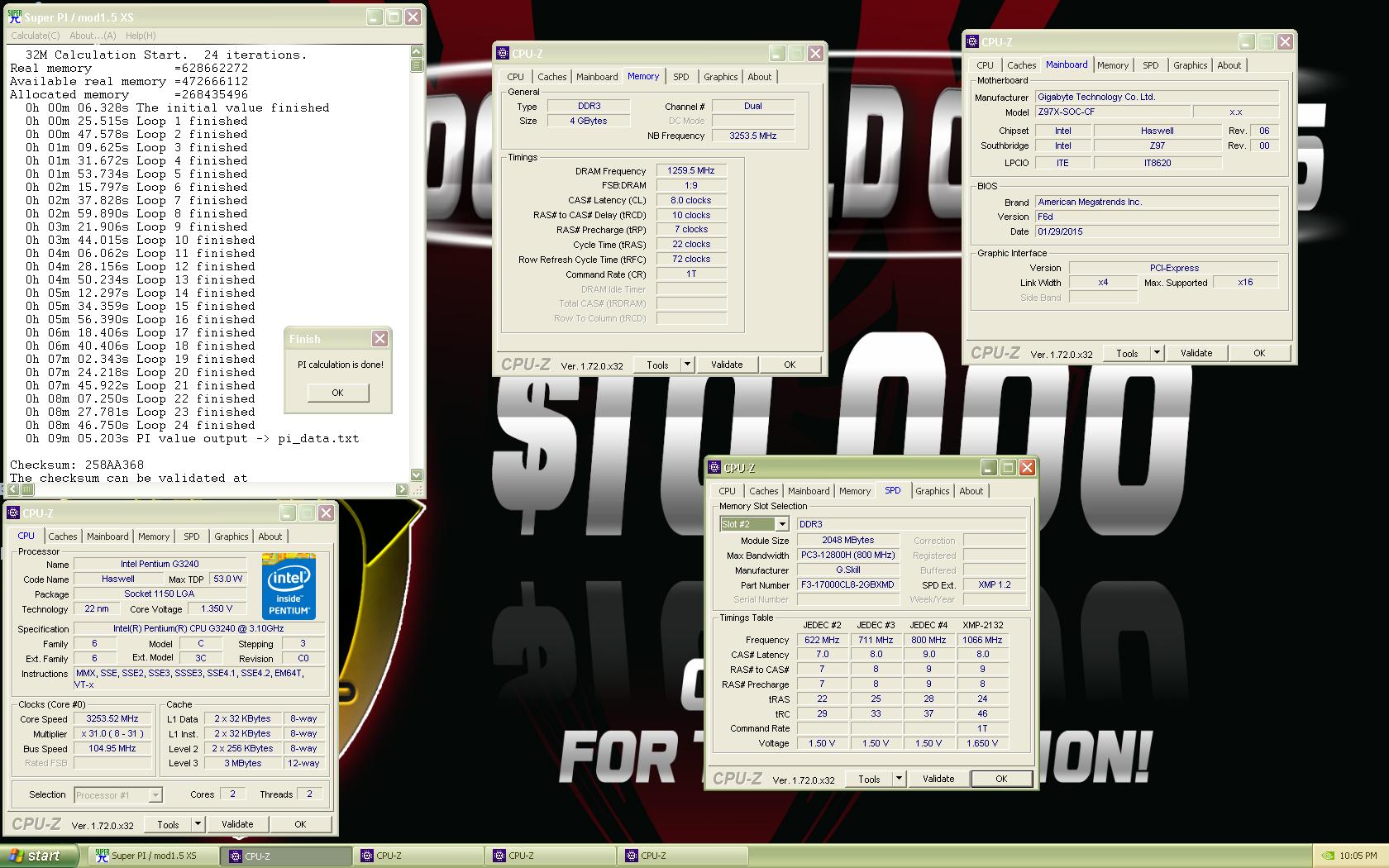Click the CPU-Z Memory window title icon
Viewport: 1389px width, 868px height.
pyautogui.click(x=503, y=54)
